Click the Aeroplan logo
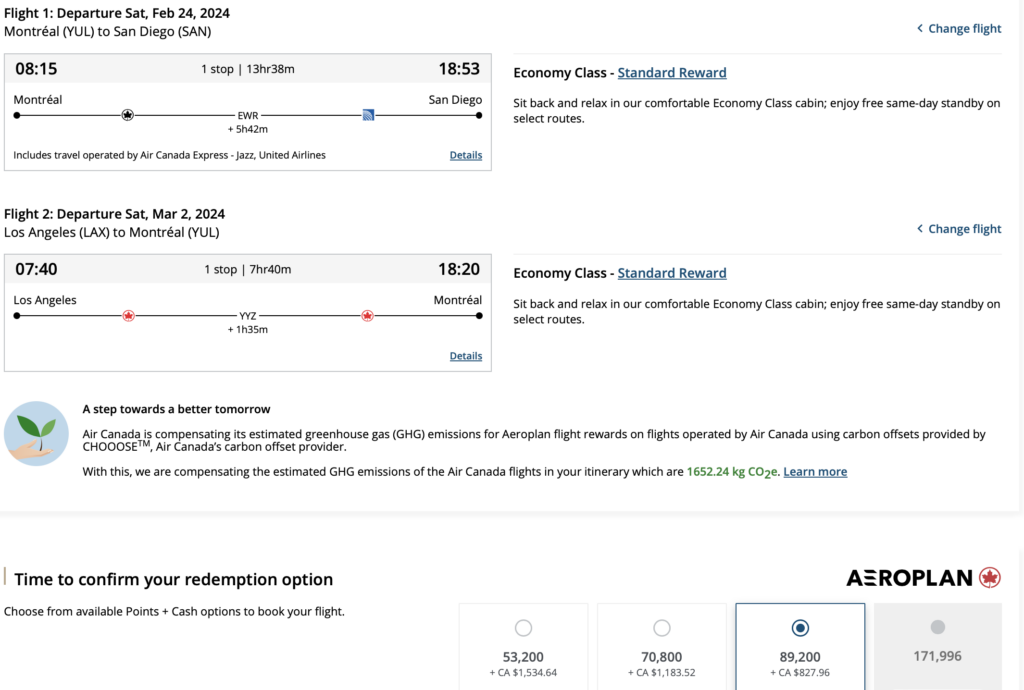Viewport: 1024px width, 690px height. click(x=923, y=578)
